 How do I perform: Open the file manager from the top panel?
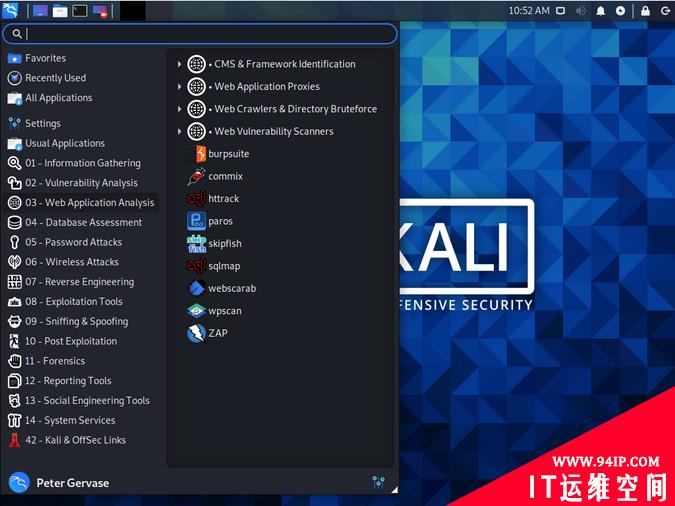click(x=60, y=11)
